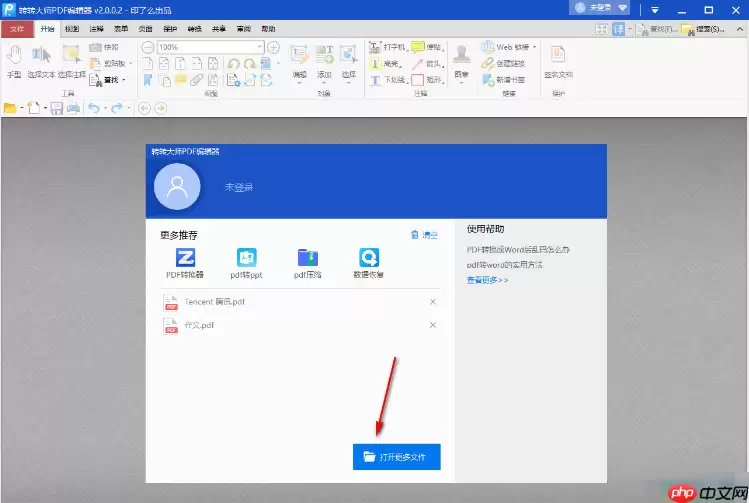This screenshot has height=503, width=749.
Task: Expand the 未登录 account dropdown in title bar
Action: click(x=623, y=9)
